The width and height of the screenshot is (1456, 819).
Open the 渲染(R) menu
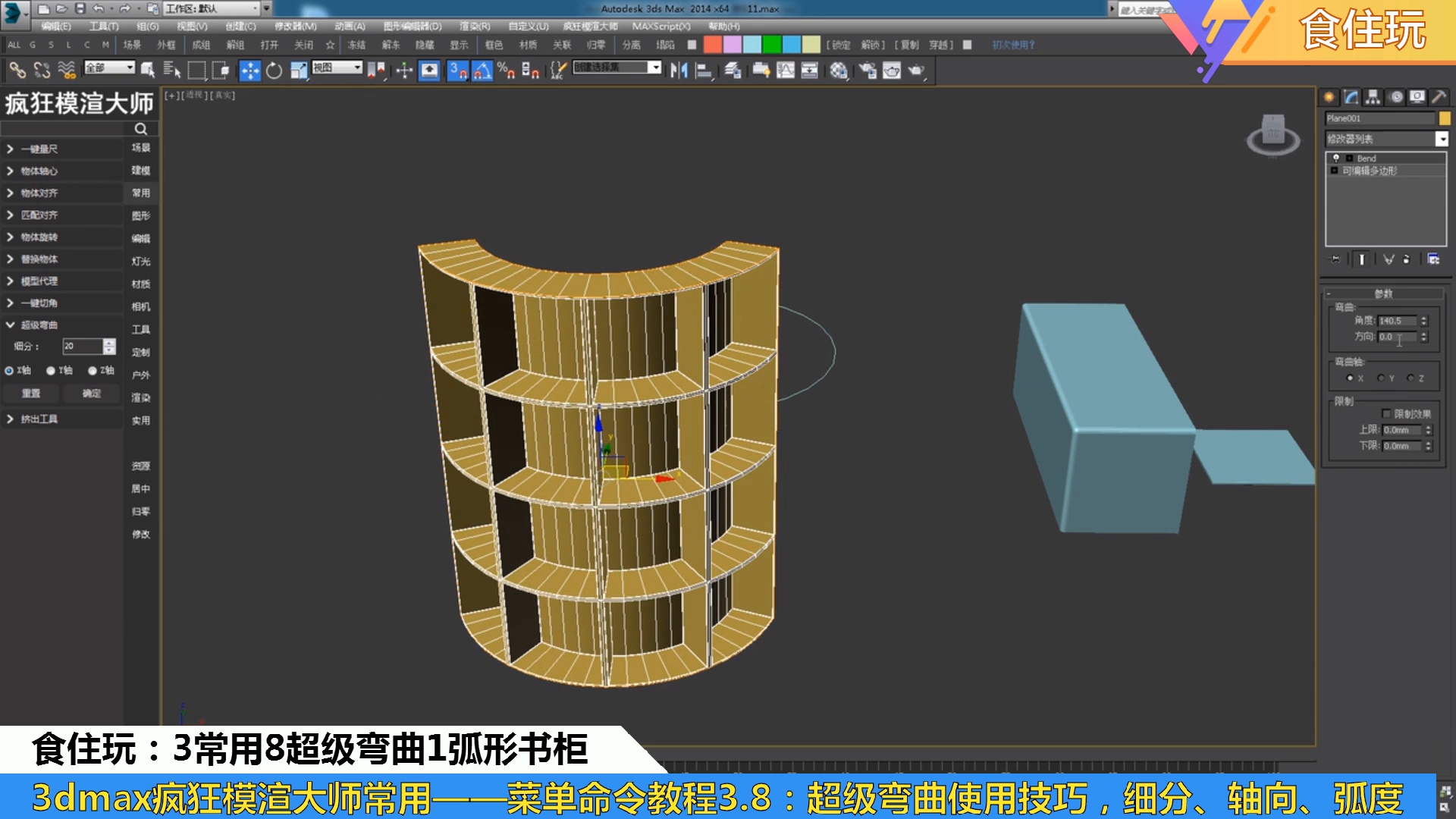point(475,27)
